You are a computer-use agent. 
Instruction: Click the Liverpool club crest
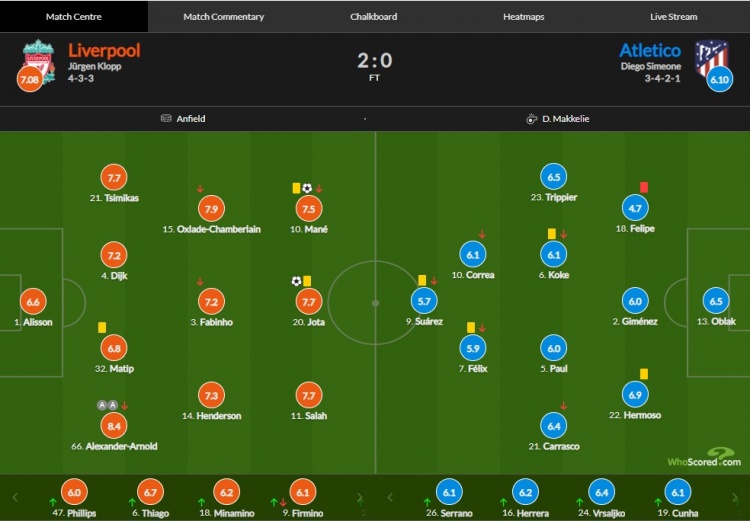pyautogui.click(x=38, y=57)
